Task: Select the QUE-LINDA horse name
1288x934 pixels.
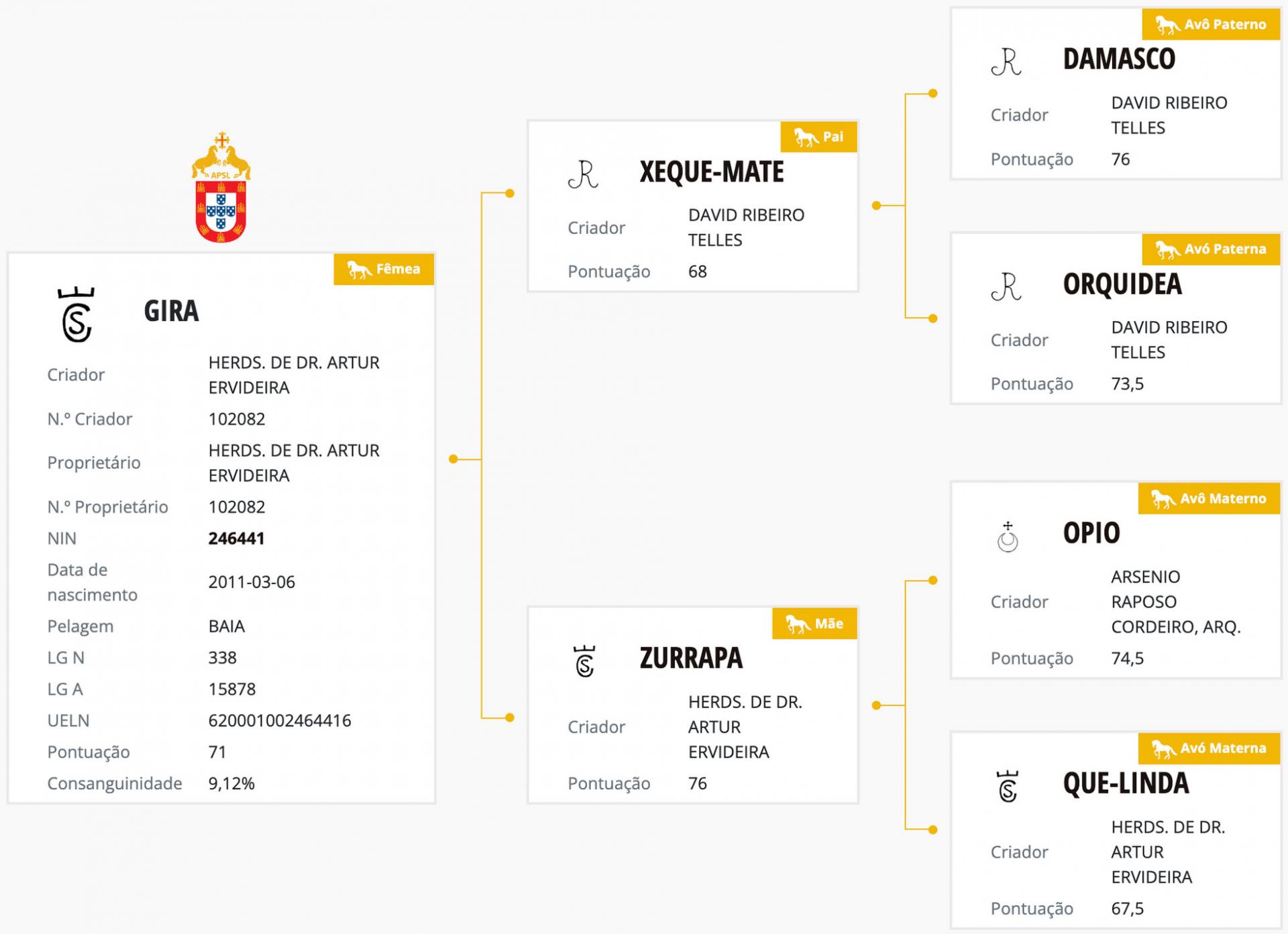Action: pos(1126,783)
